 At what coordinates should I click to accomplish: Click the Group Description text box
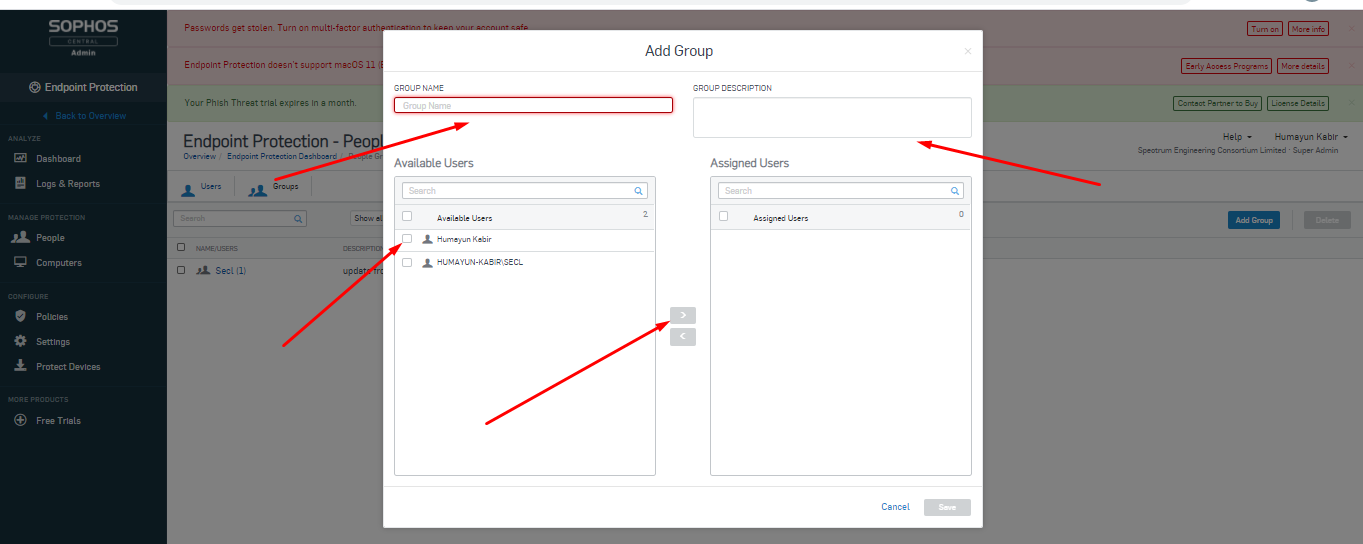tap(832, 117)
